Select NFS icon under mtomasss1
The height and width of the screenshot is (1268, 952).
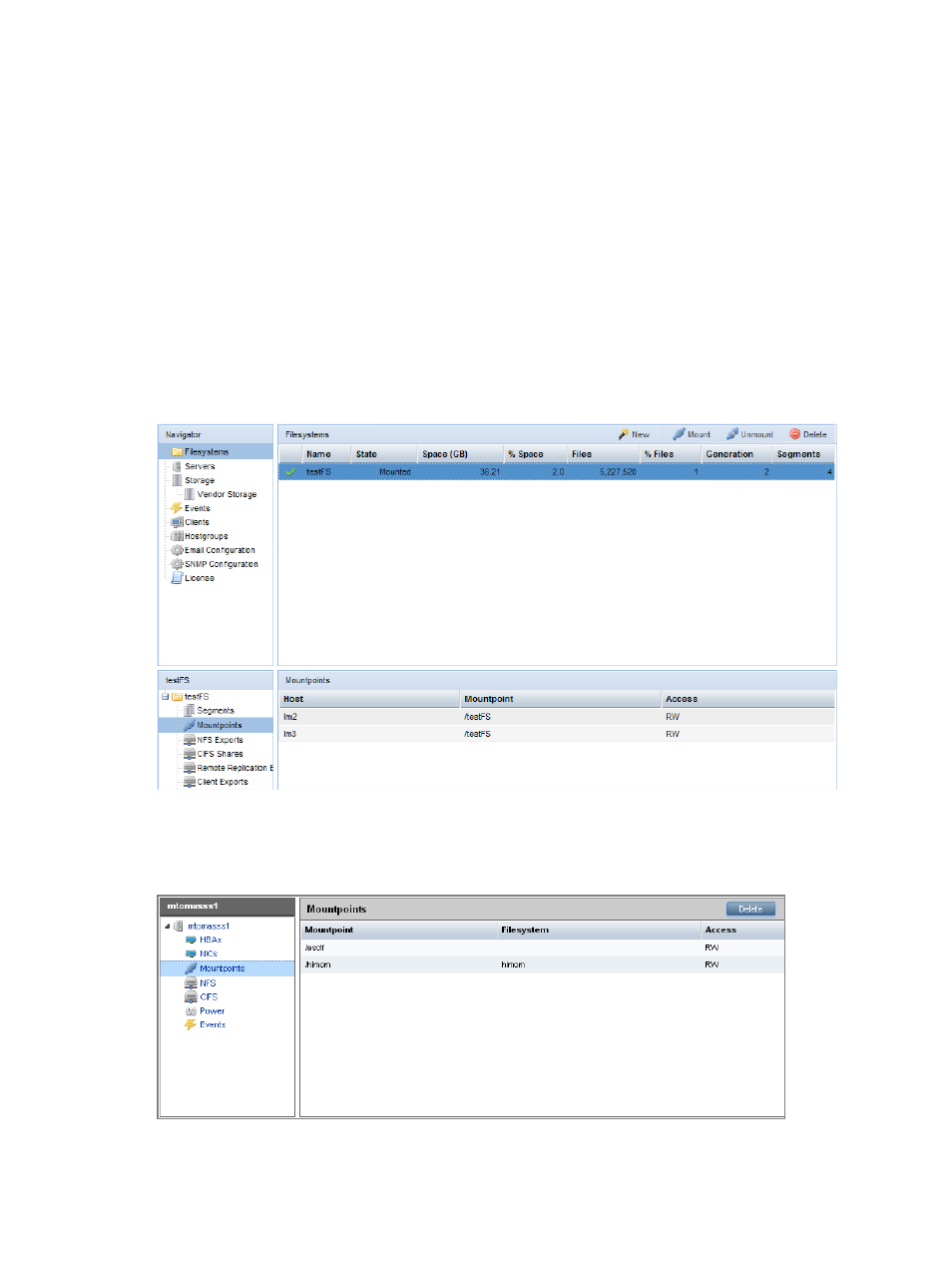pyautogui.click(x=191, y=983)
